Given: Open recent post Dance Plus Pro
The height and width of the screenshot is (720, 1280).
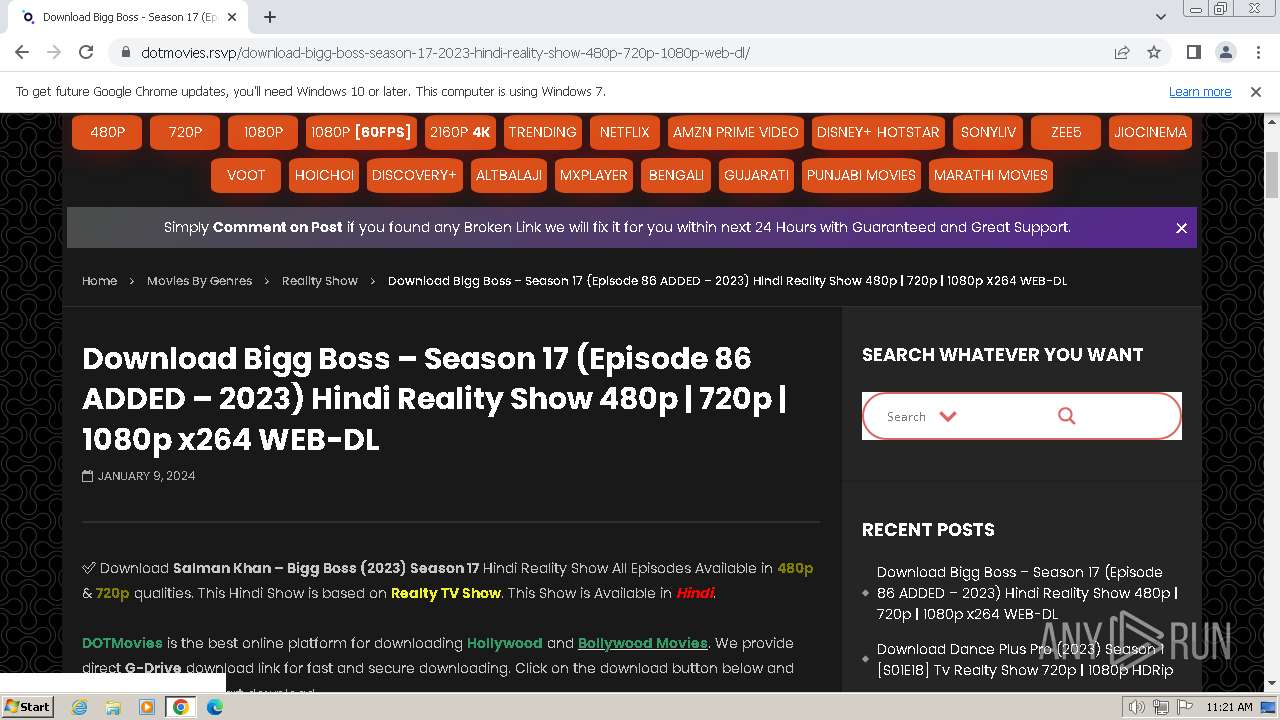Looking at the screenshot, I should point(1025,660).
